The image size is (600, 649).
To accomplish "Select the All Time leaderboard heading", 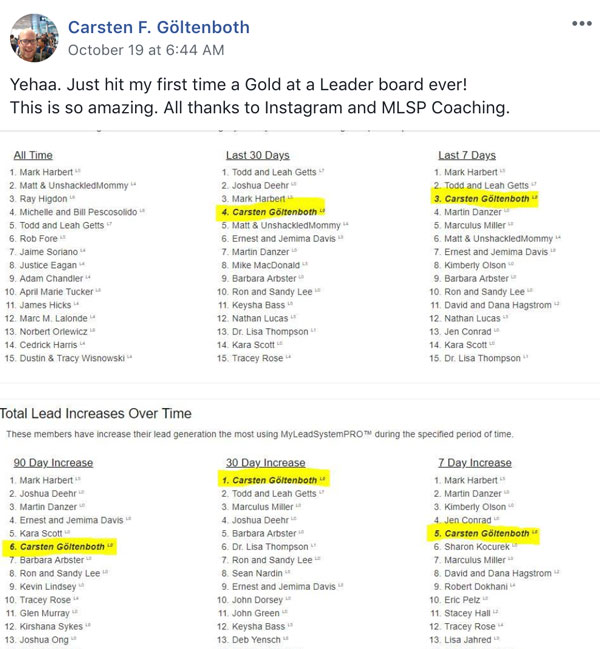I will (33, 155).
